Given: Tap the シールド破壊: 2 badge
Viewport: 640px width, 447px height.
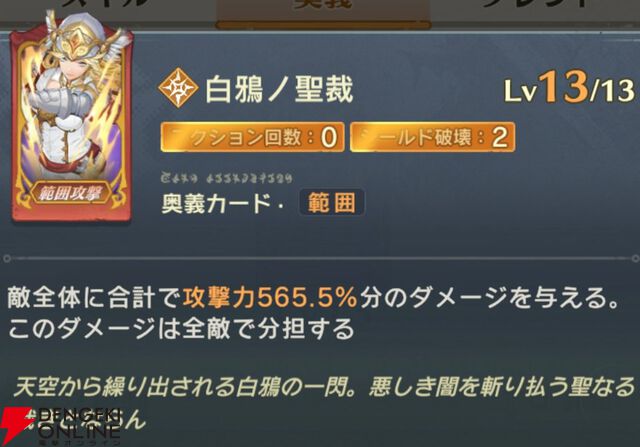Looking at the screenshot, I should tap(433, 137).
